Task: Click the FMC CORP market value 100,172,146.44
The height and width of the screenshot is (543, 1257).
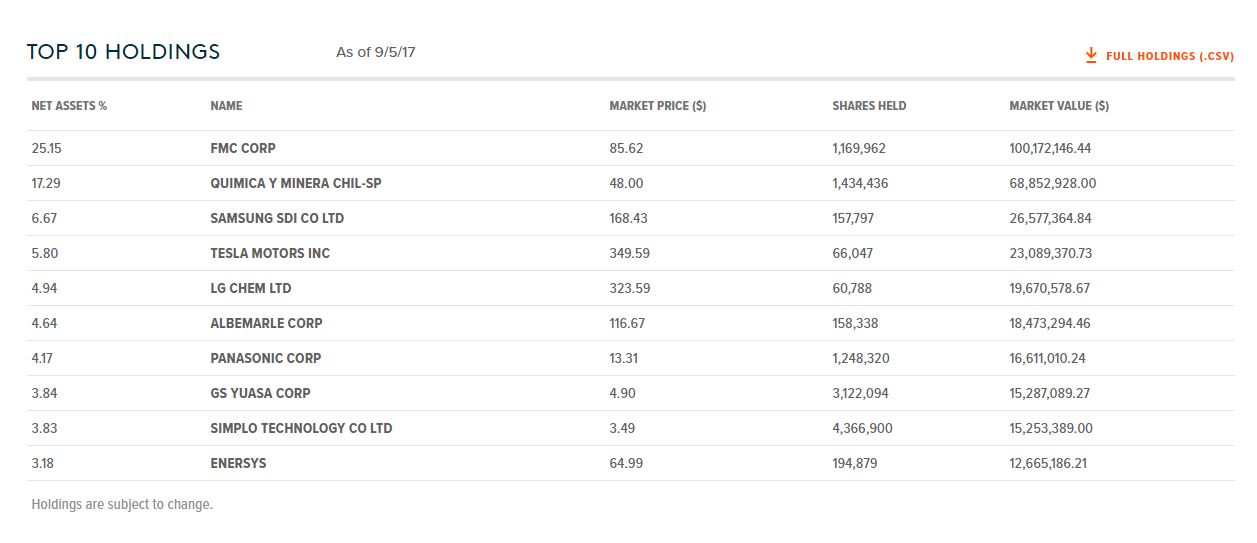Action: click(x=1064, y=148)
